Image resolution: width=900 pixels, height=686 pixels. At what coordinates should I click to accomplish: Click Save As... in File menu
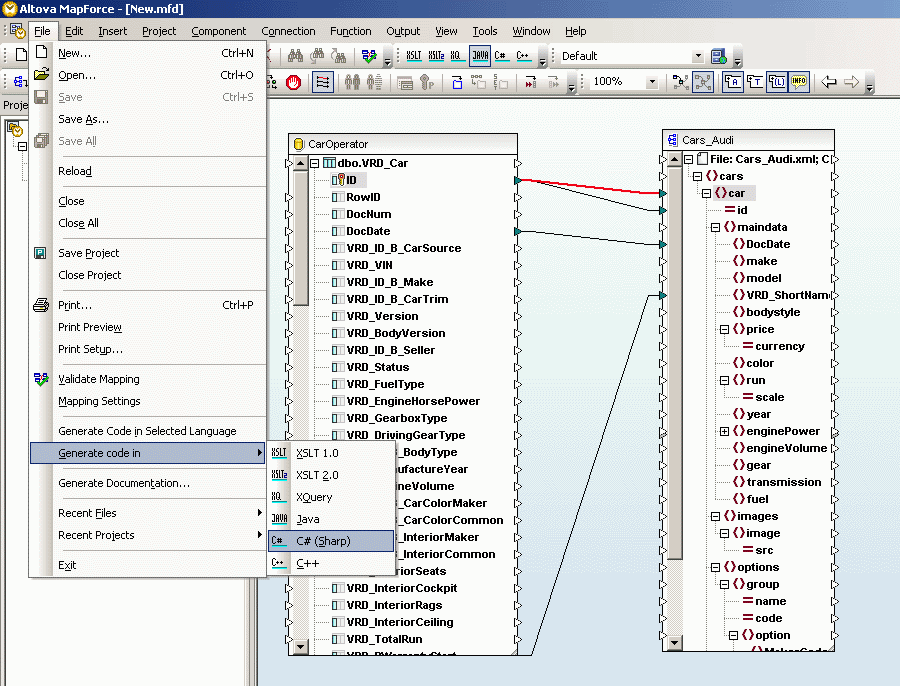pyautogui.click(x=148, y=119)
